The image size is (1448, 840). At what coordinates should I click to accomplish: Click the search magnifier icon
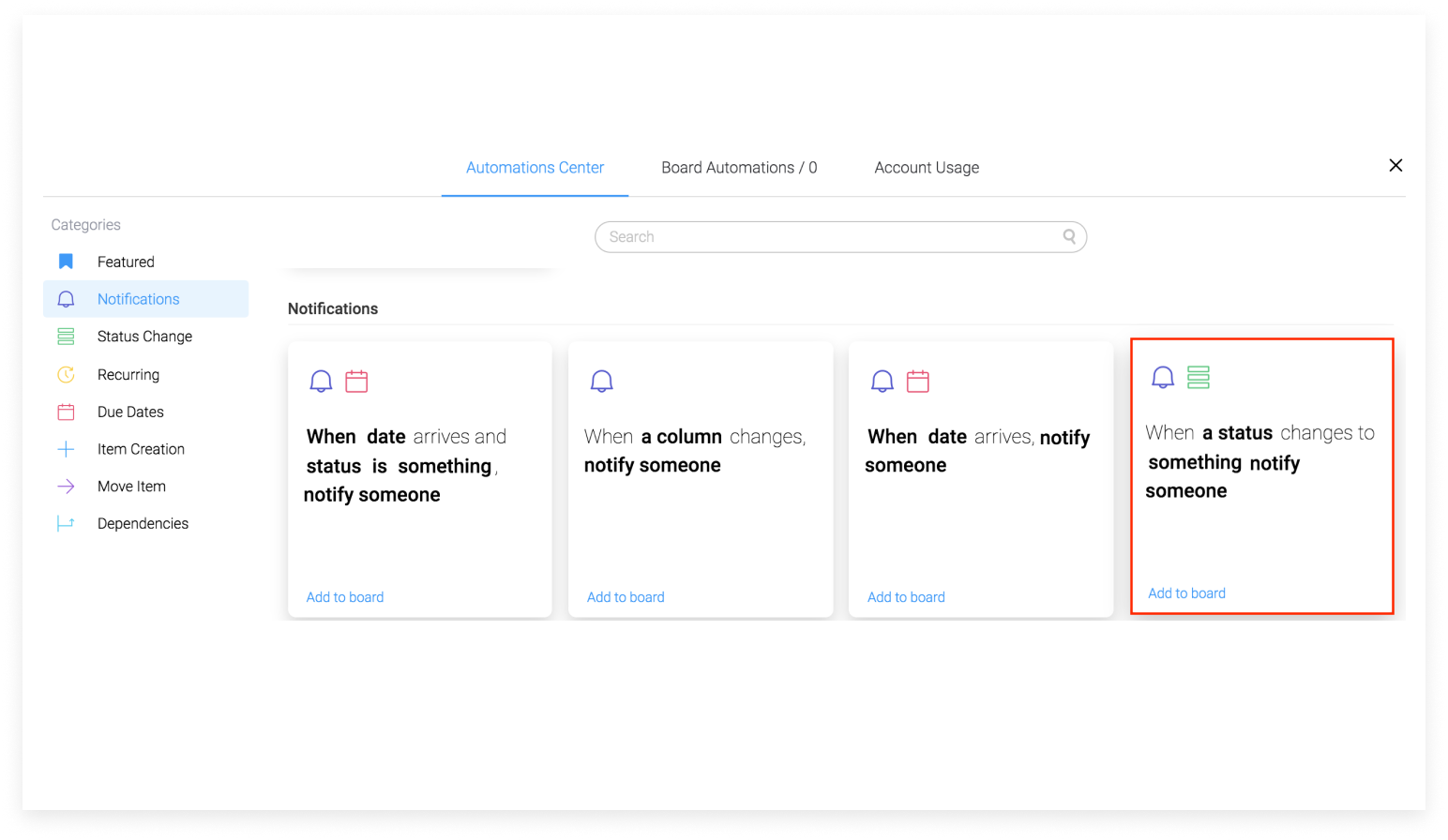pos(1069,236)
